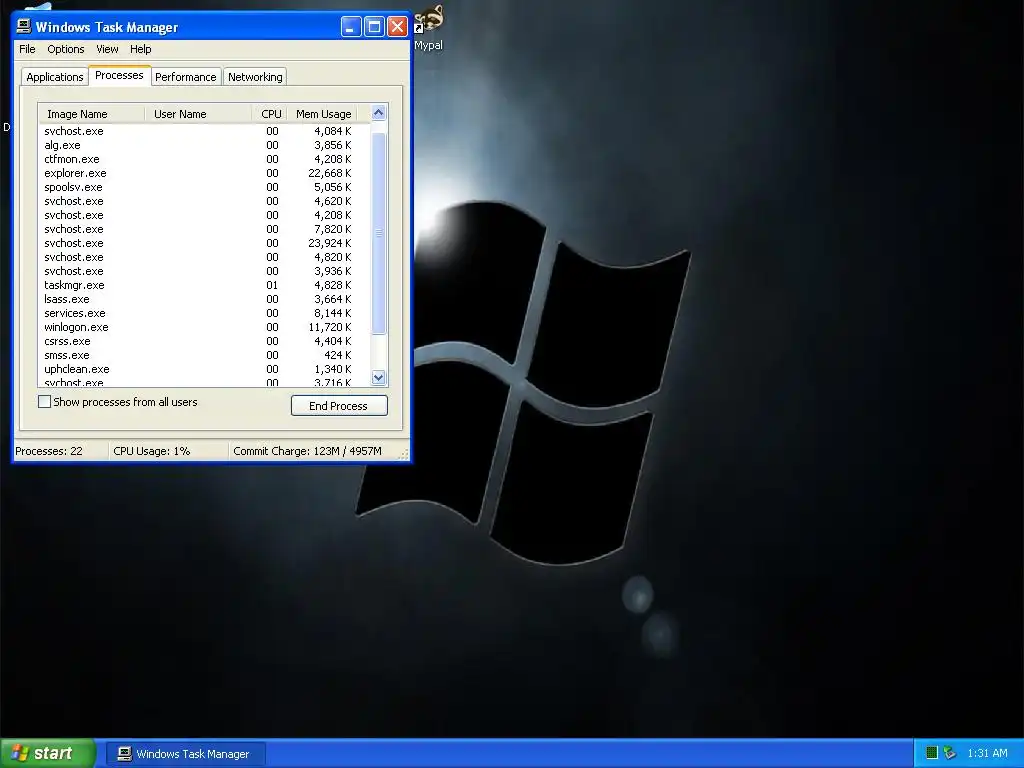This screenshot has width=1024, height=768.
Task: Close the Windows Task Manager window
Action: click(397, 27)
